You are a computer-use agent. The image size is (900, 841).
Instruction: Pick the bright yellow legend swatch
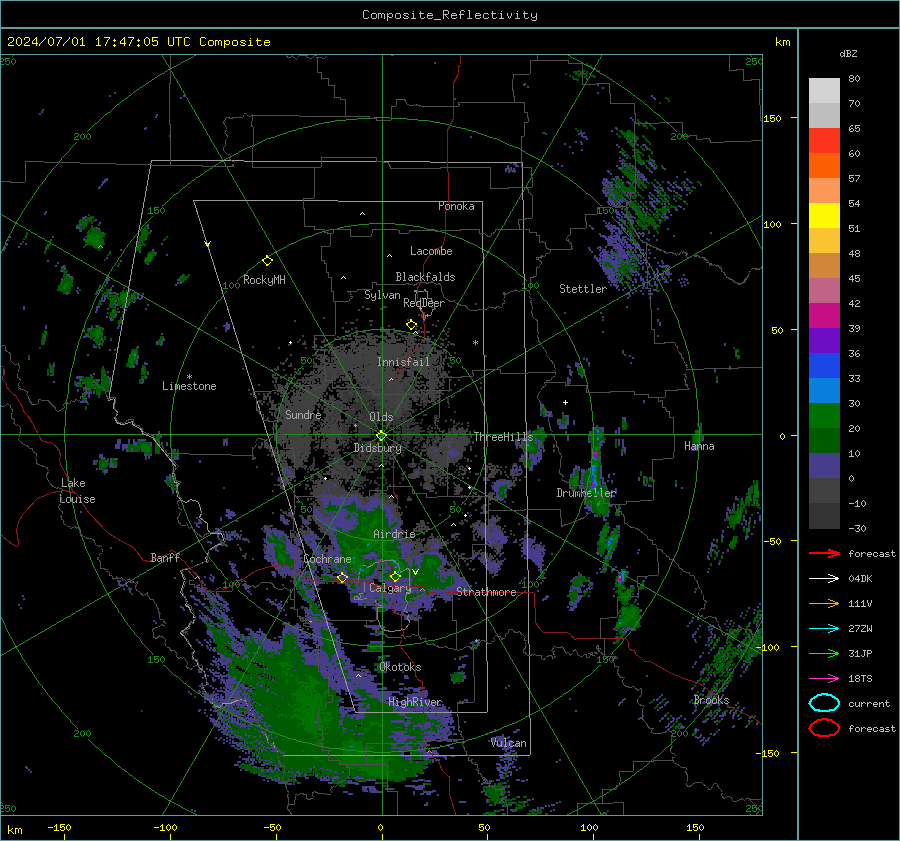(824, 216)
